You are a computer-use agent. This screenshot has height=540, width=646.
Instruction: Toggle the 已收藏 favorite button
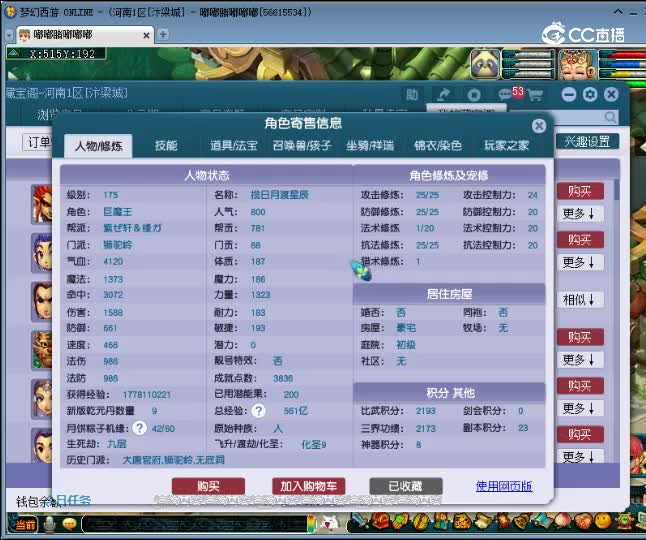(406, 486)
